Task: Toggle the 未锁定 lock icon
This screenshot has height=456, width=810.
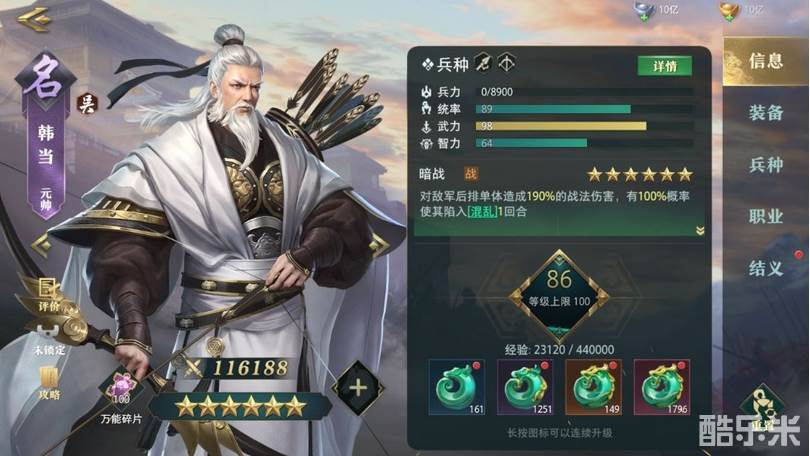Action: pos(49,339)
